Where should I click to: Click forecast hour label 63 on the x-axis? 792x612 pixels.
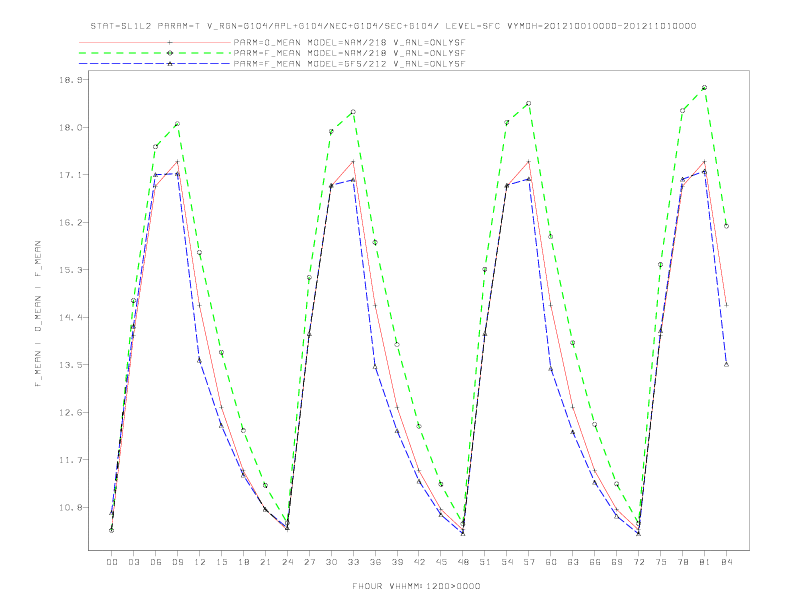point(573,562)
